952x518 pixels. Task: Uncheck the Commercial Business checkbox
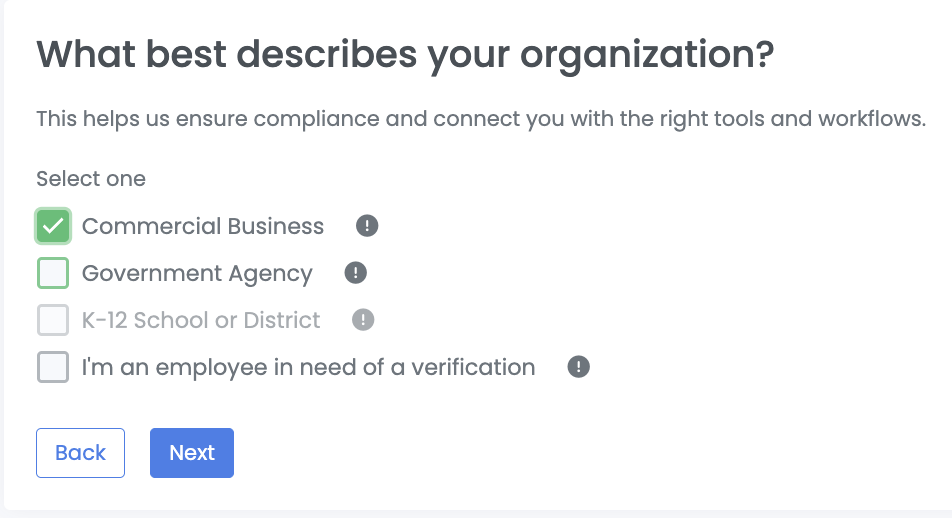point(53,226)
